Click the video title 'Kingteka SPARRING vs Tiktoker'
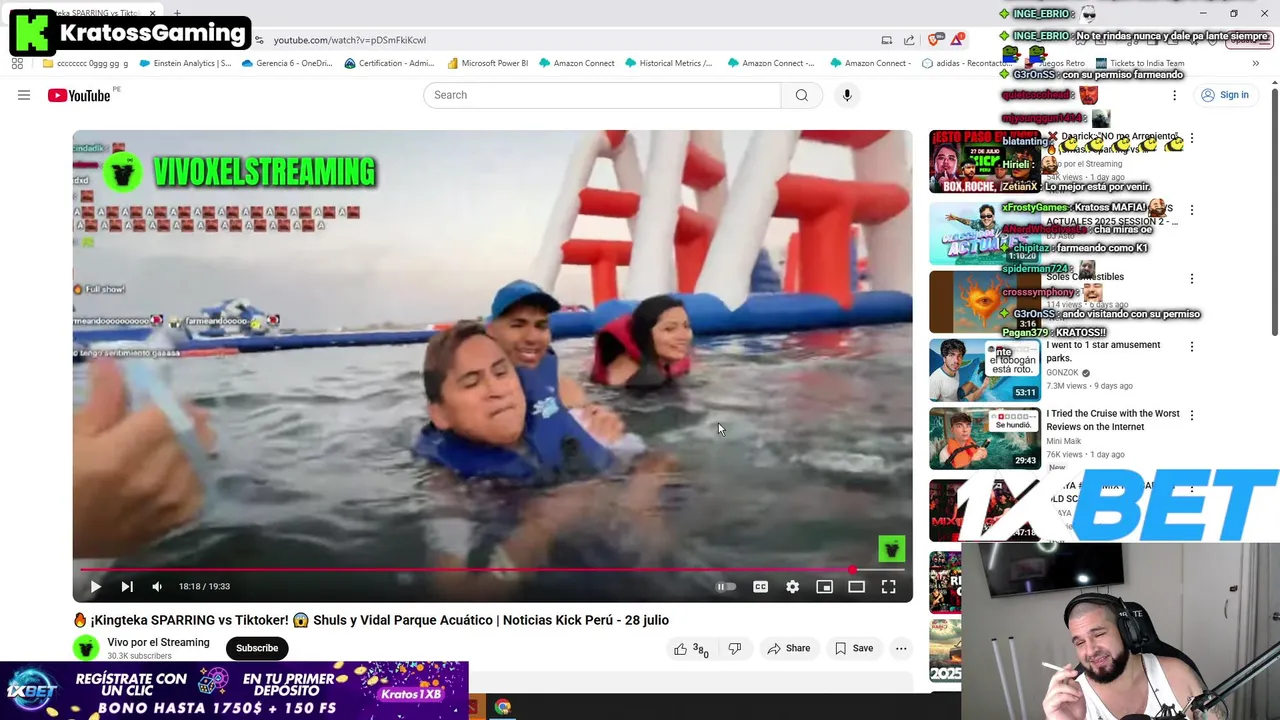The height and width of the screenshot is (720, 1280). point(371,620)
